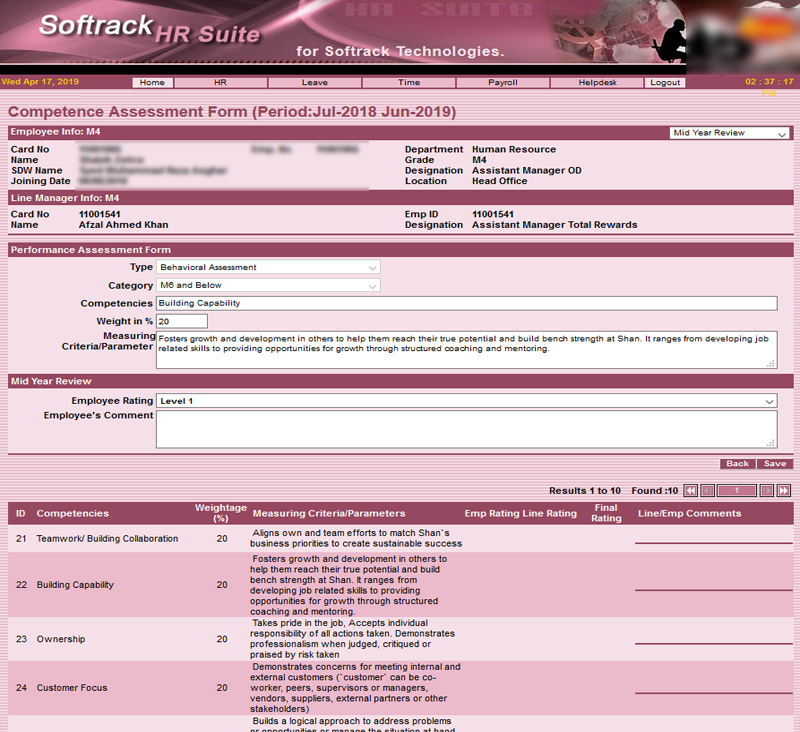The image size is (800, 732).
Task: Go to the first results page
Action: click(690, 491)
